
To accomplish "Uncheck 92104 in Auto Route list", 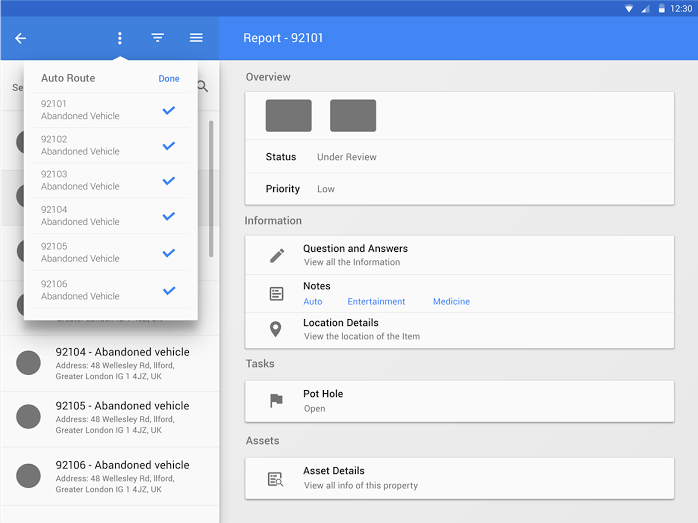I will pyautogui.click(x=169, y=216).
